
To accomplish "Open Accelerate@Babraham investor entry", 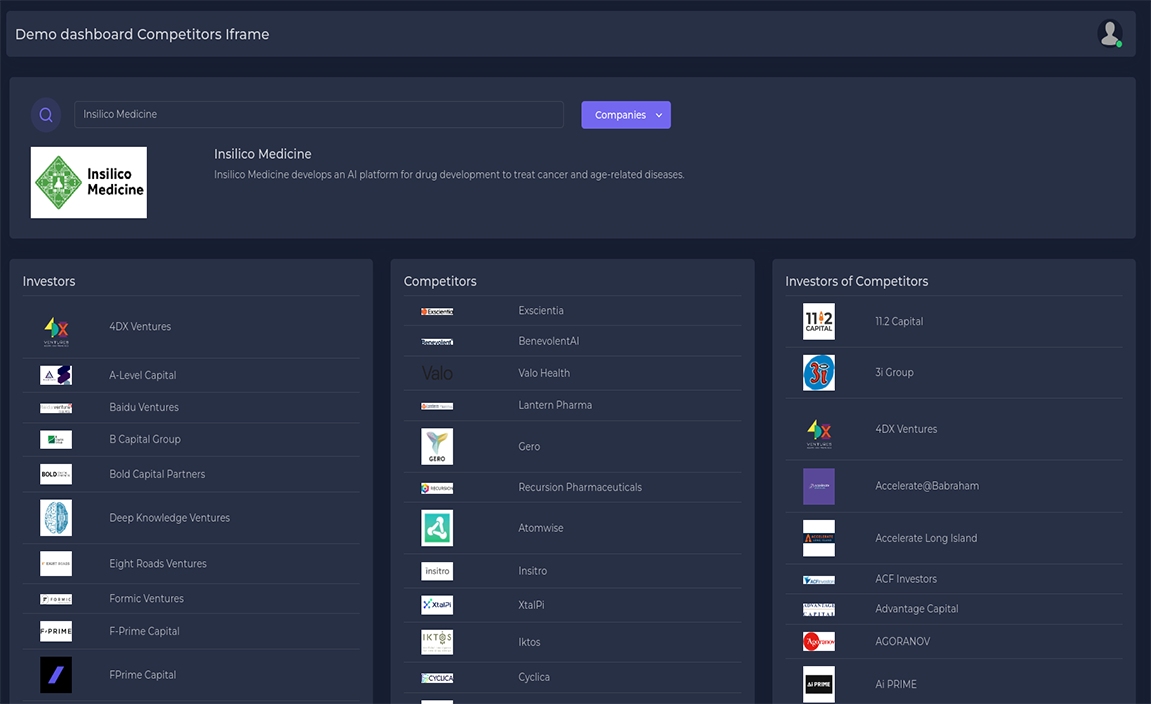I will 926,486.
